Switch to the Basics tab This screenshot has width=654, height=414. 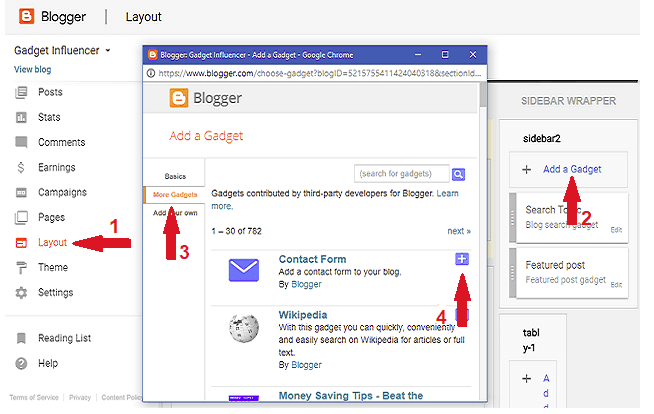[175, 176]
